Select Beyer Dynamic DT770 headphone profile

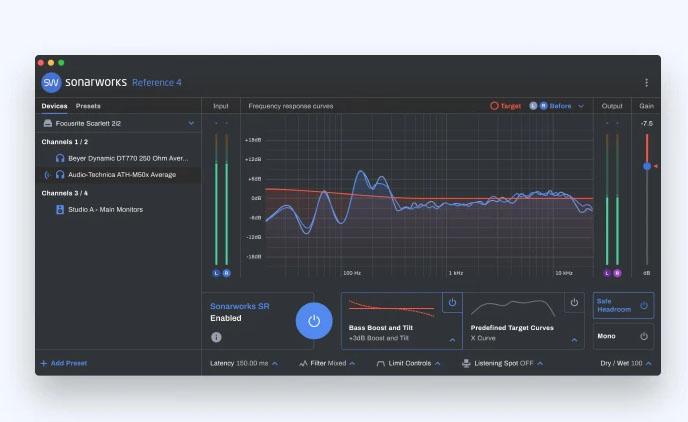click(x=121, y=158)
